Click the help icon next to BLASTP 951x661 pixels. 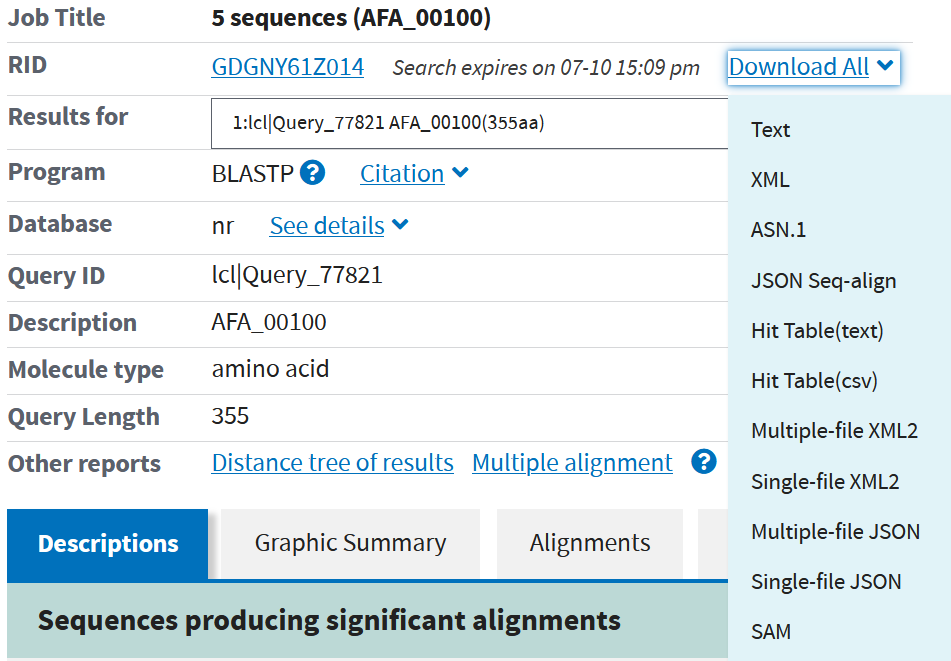pos(312,173)
